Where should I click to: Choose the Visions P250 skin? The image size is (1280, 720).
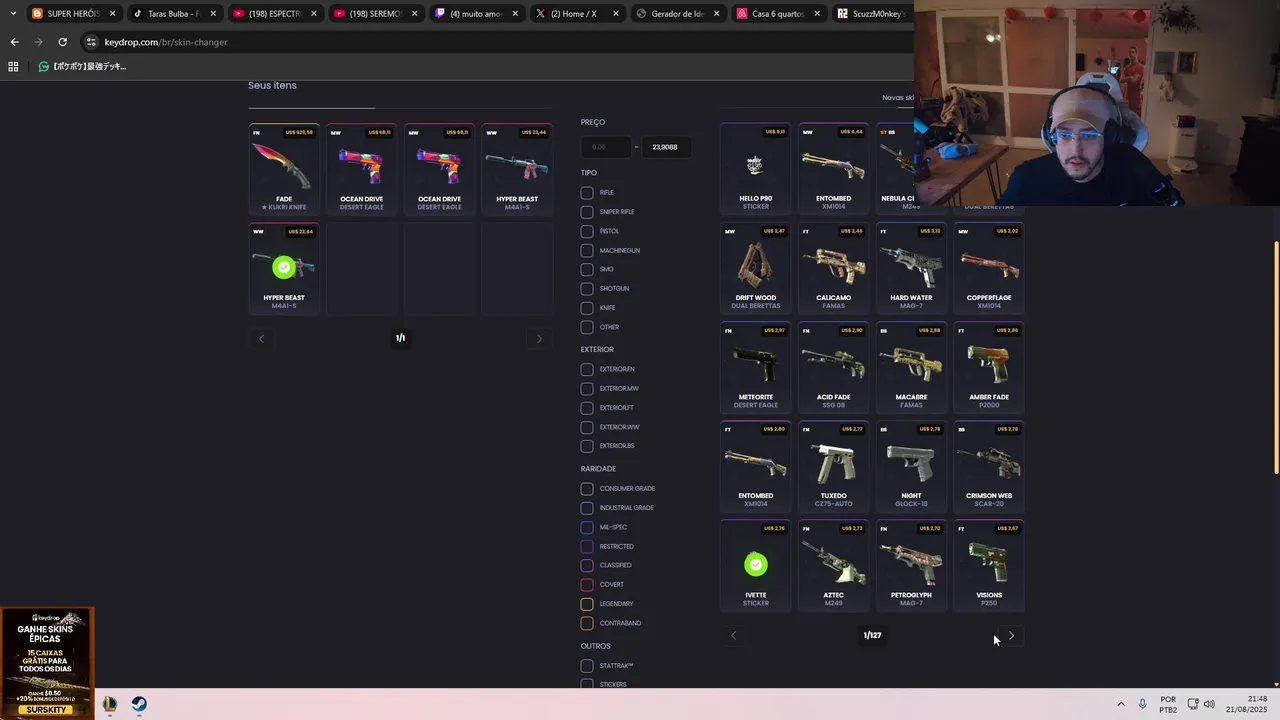click(x=989, y=565)
